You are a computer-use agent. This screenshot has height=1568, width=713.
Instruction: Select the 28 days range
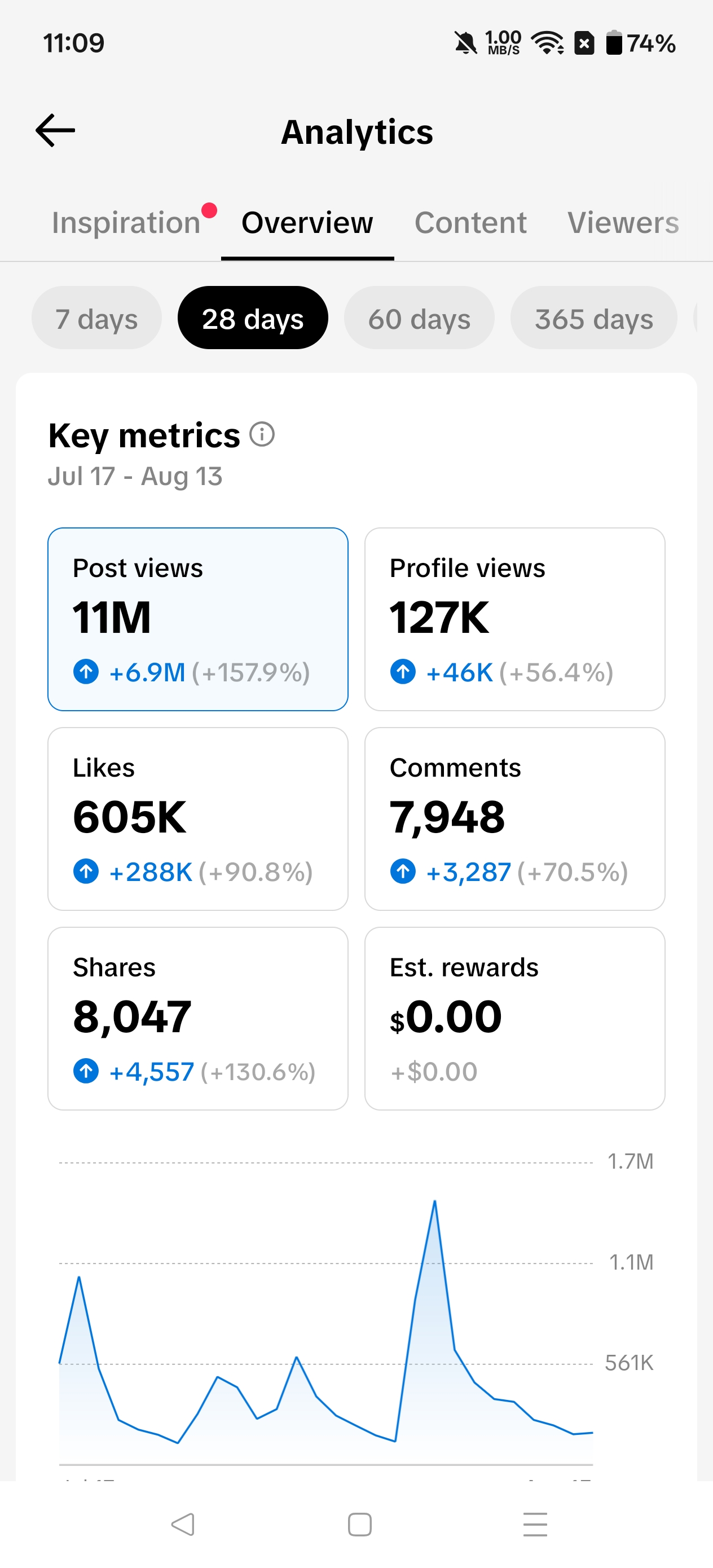(253, 318)
